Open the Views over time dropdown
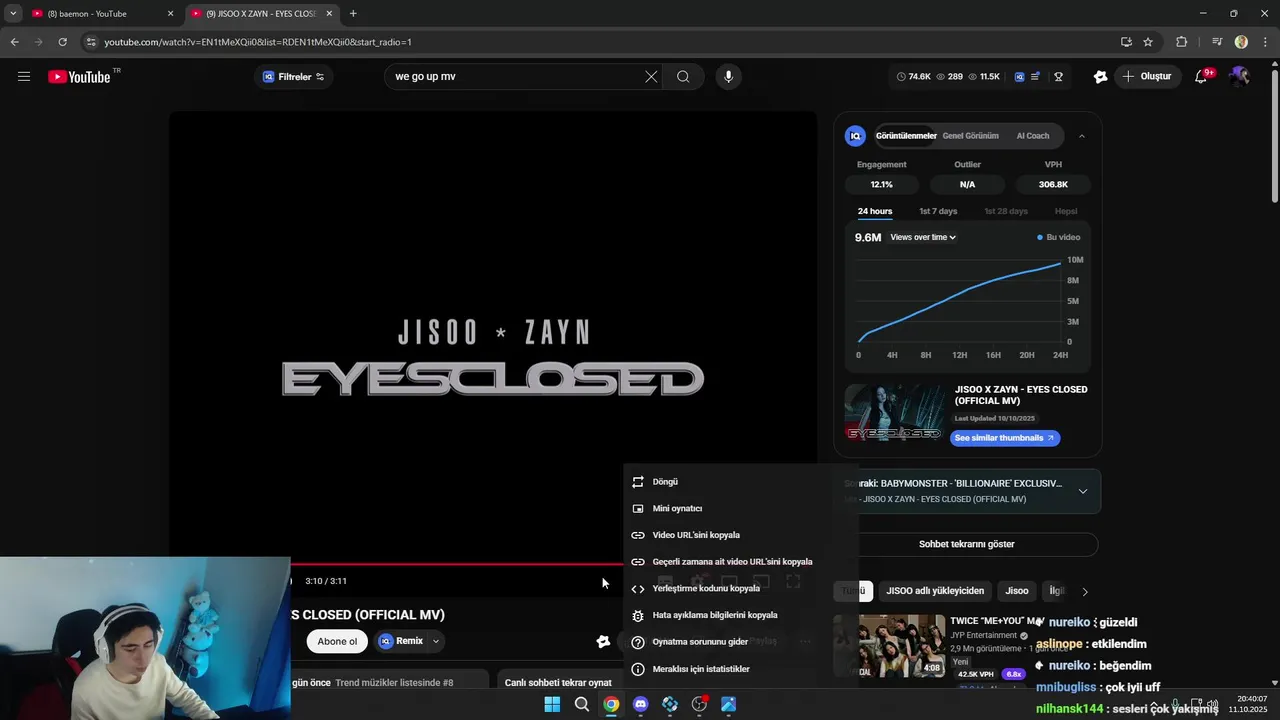This screenshot has height=720, width=1280. [x=922, y=237]
